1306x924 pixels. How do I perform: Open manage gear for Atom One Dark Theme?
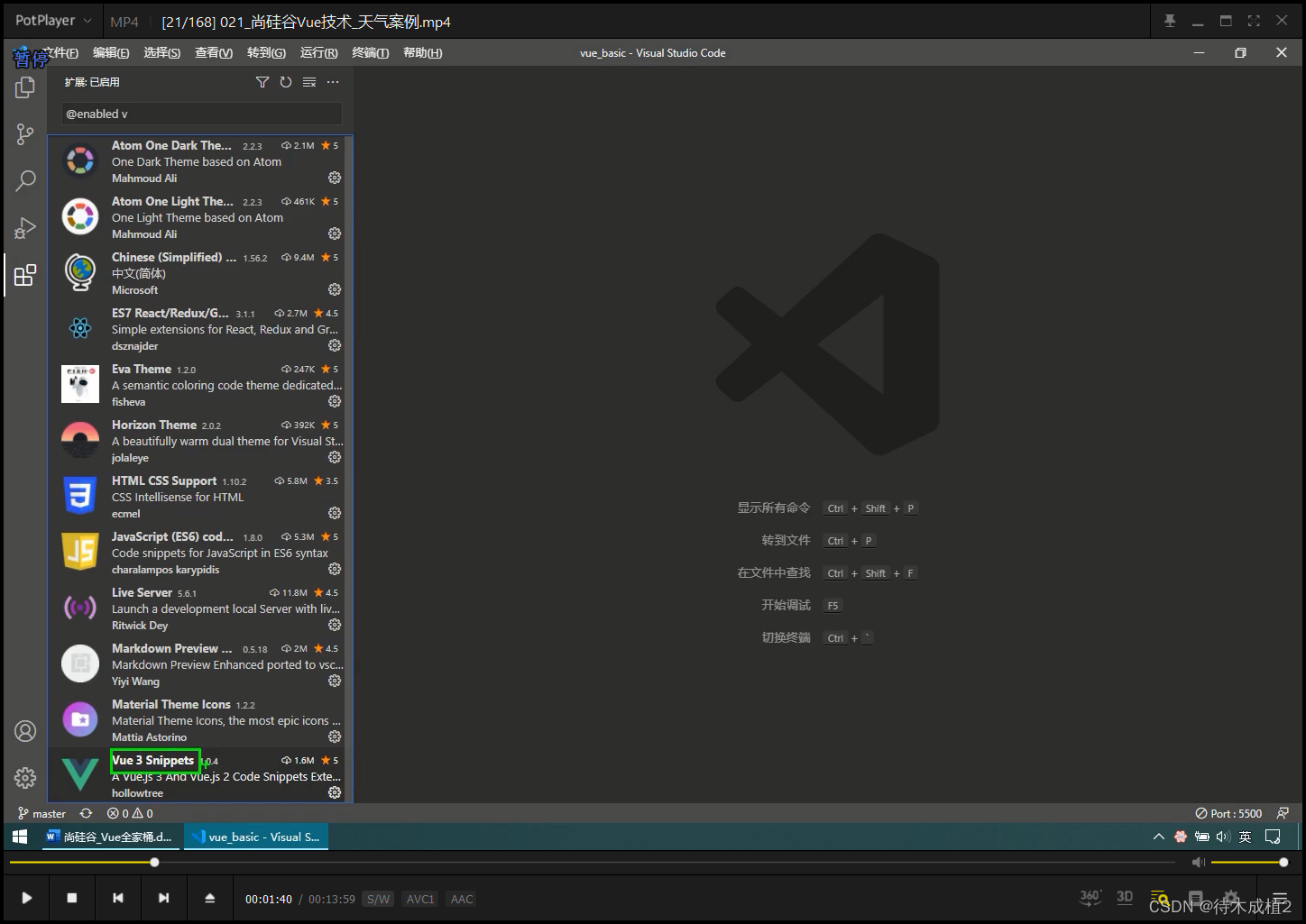coord(335,178)
